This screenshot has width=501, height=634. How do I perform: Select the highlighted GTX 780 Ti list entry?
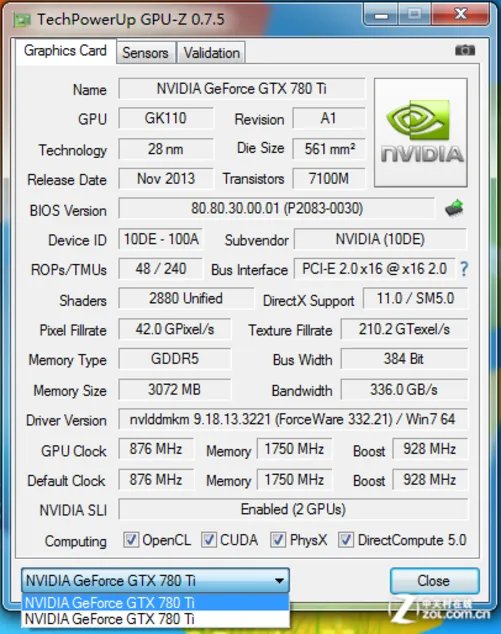[156, 602]
